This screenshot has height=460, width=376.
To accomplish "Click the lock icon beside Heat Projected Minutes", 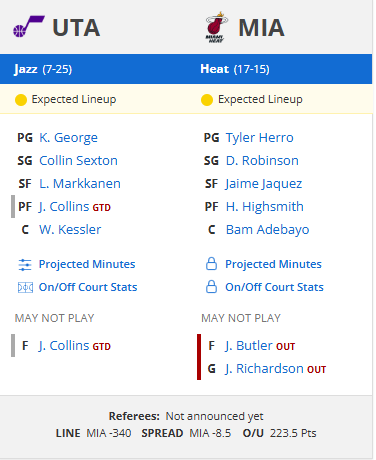I will (211, 264).
